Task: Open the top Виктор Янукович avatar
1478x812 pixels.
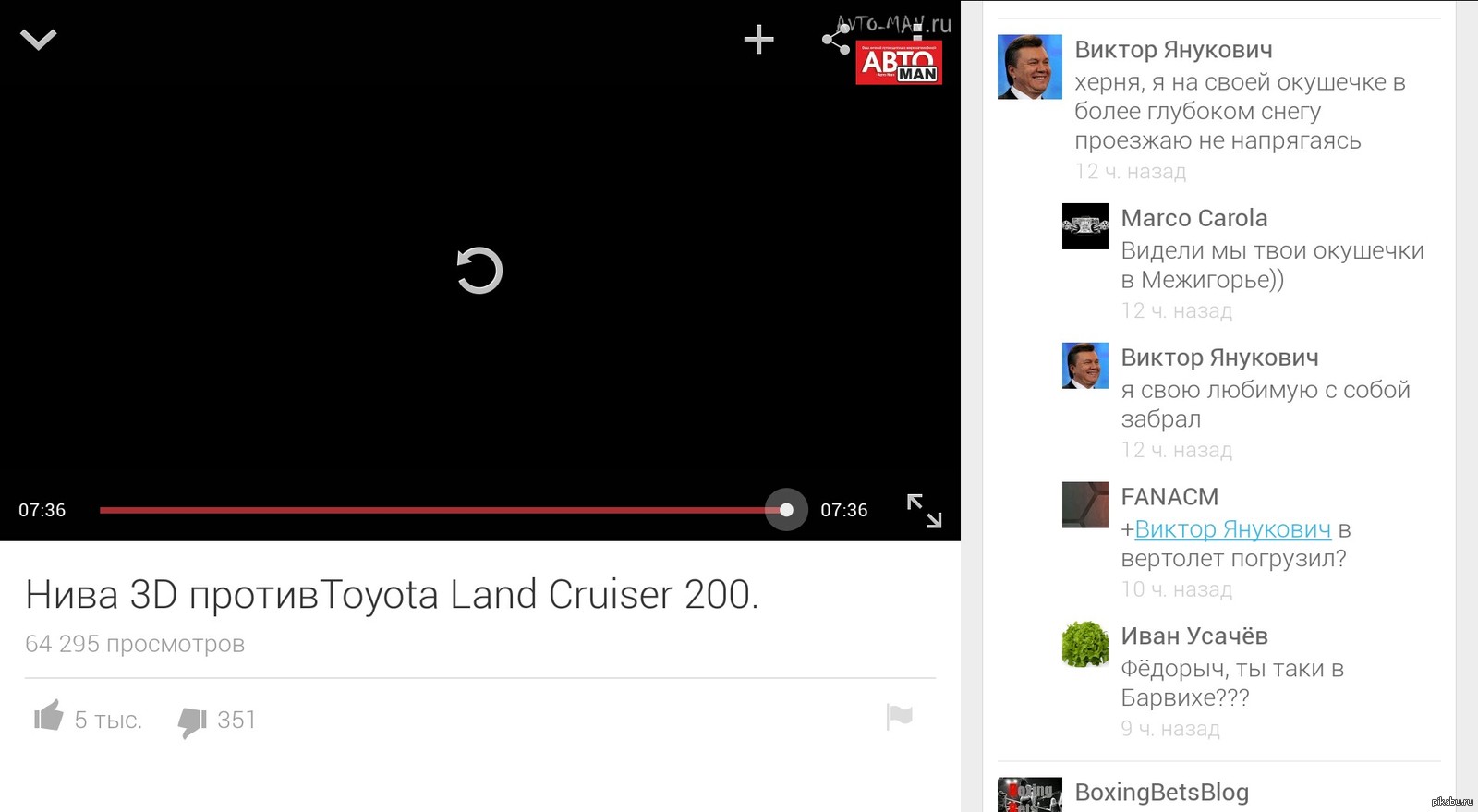Action: click(1029, 67)
